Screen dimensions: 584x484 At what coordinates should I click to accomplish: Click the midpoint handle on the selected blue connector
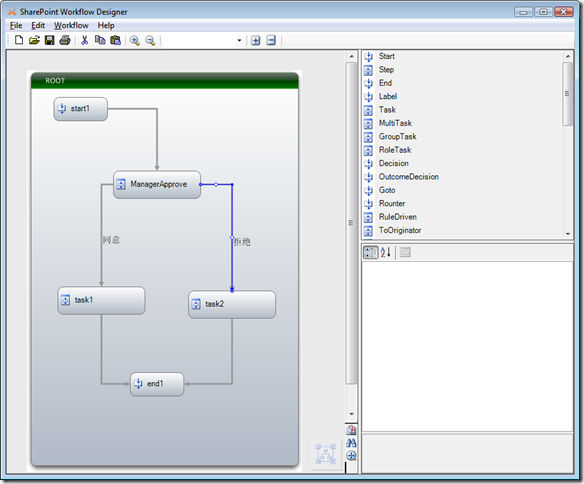[232, 237]
